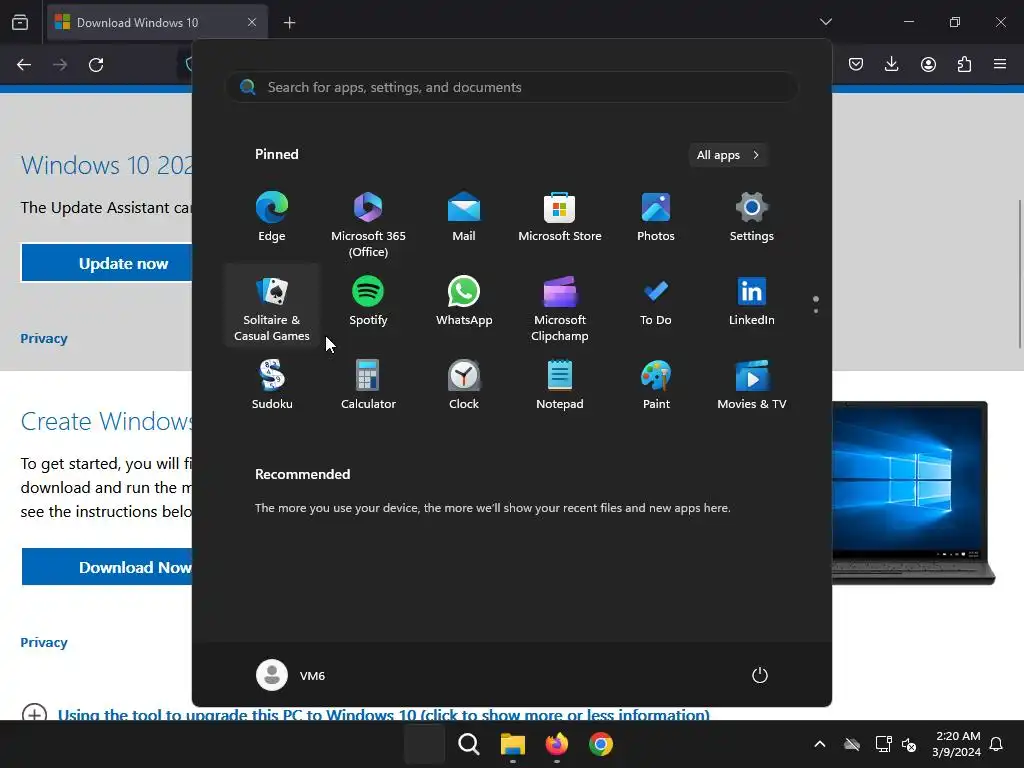Click the Download Now button in browser
The width and height of the screenshot is (1024, 768).
click(x=106, y=567)
